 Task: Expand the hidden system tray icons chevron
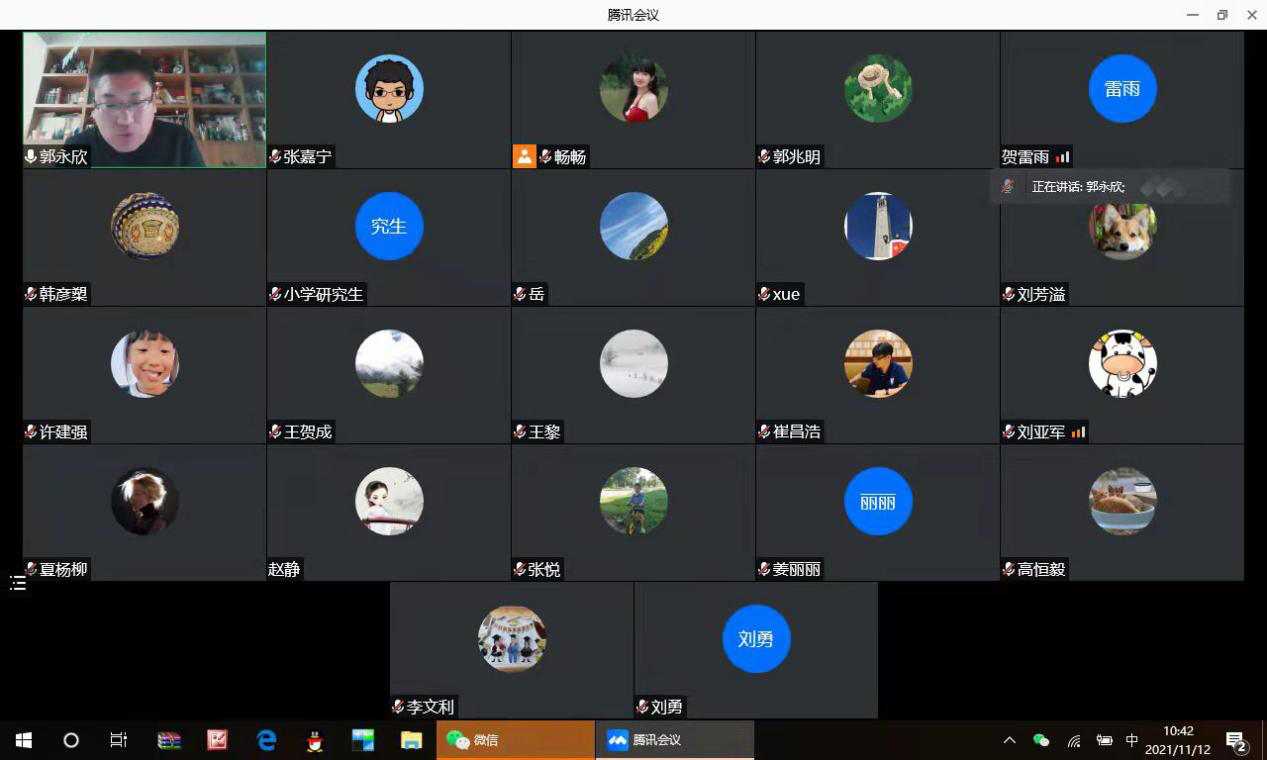[x=1009, y=740]
